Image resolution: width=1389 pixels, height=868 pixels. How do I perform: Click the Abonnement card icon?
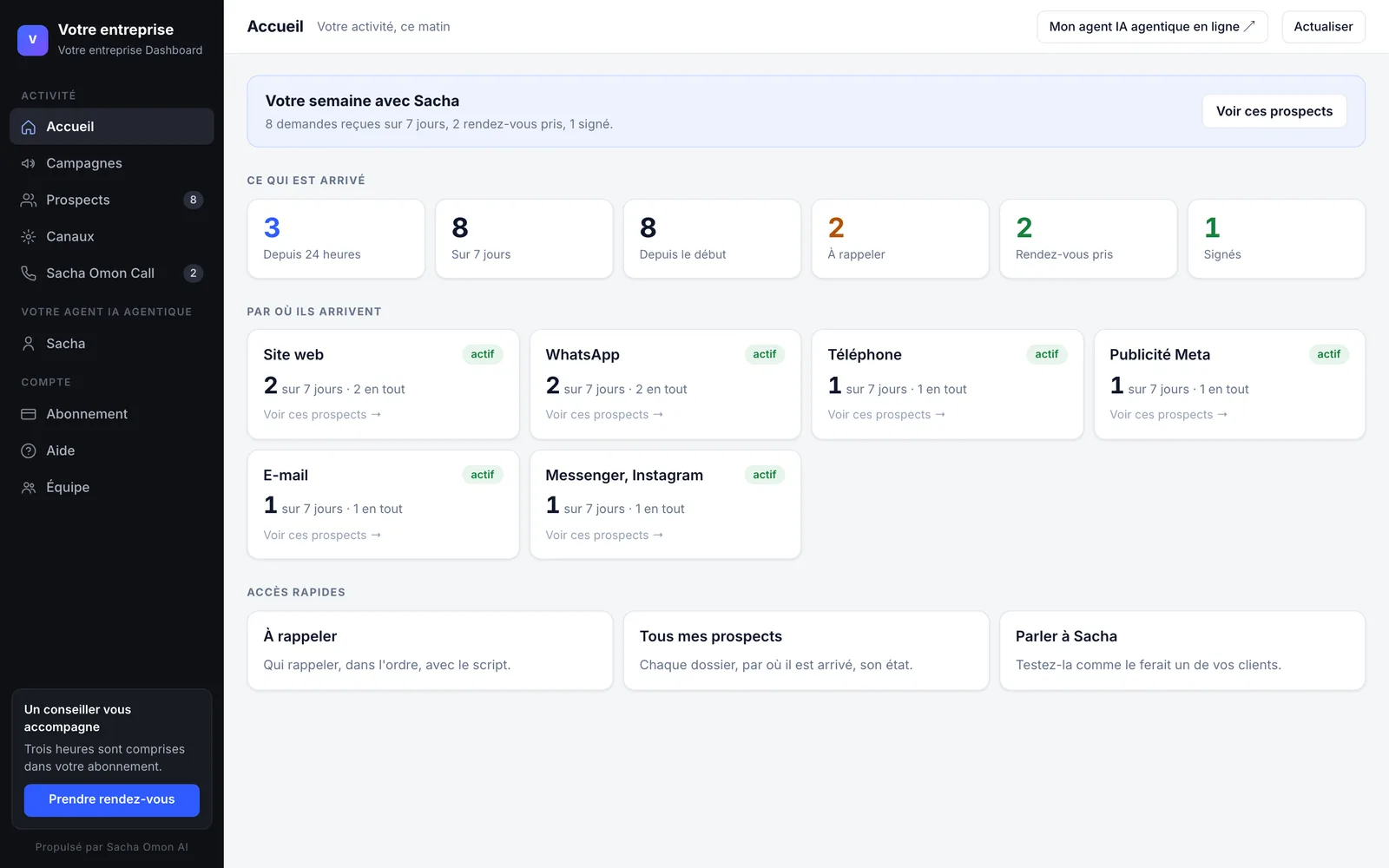pos(29,414)
